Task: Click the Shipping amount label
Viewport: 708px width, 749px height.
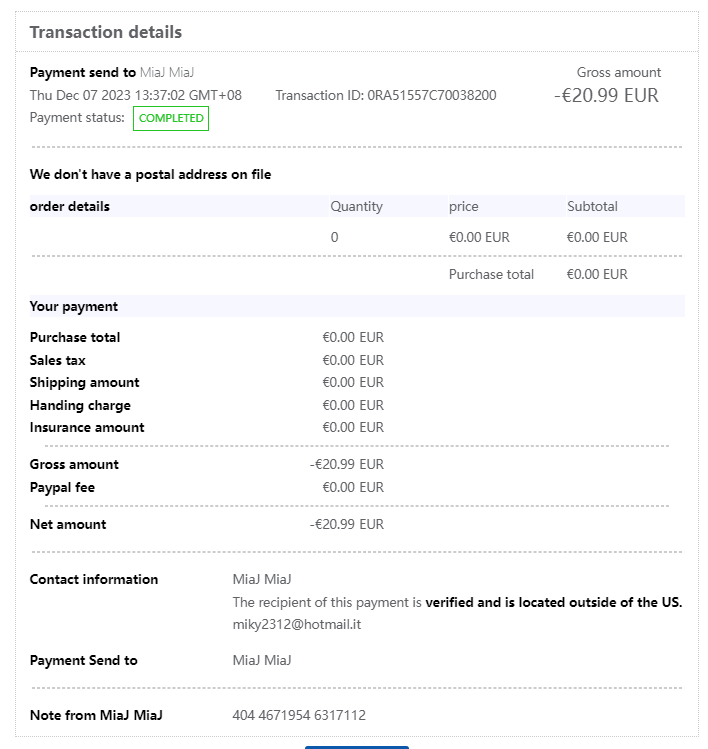Action: click(x=85, y=382)
